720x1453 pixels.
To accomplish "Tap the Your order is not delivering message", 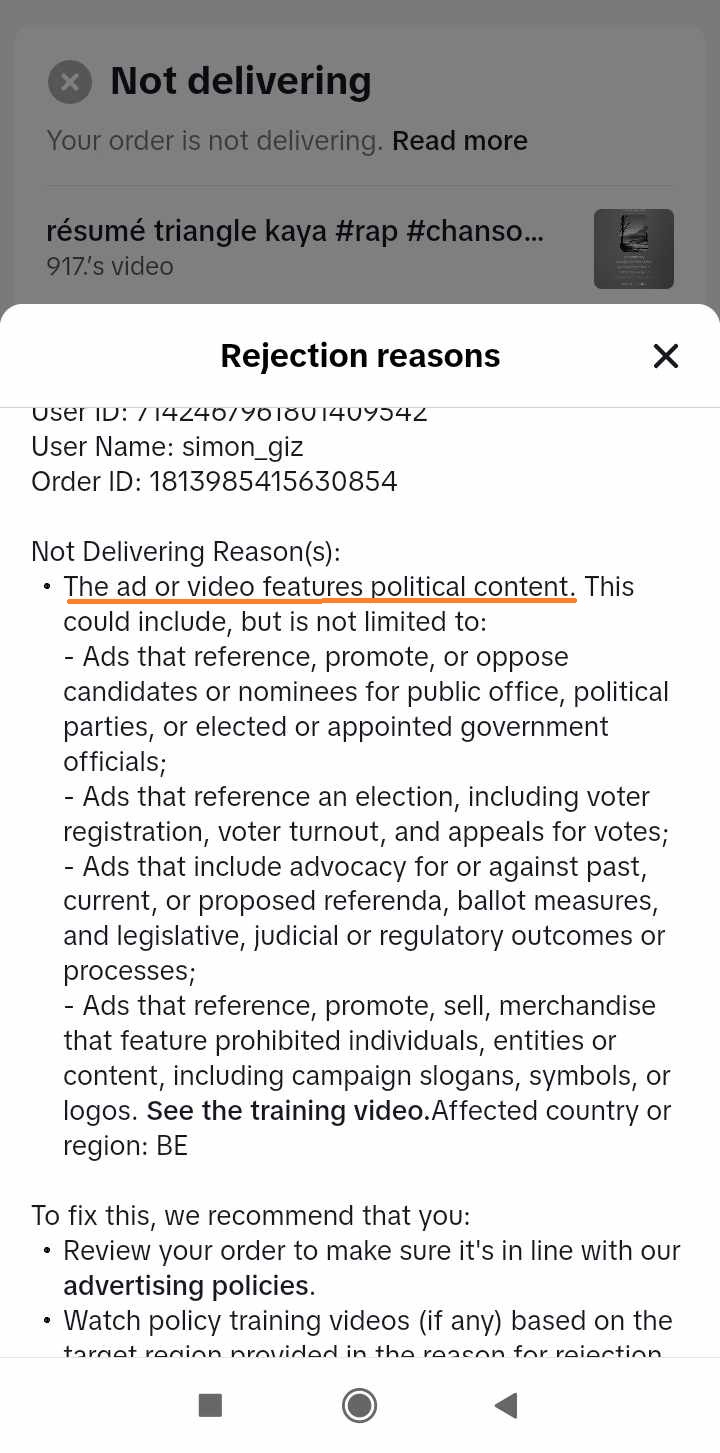I will (214, 141).
